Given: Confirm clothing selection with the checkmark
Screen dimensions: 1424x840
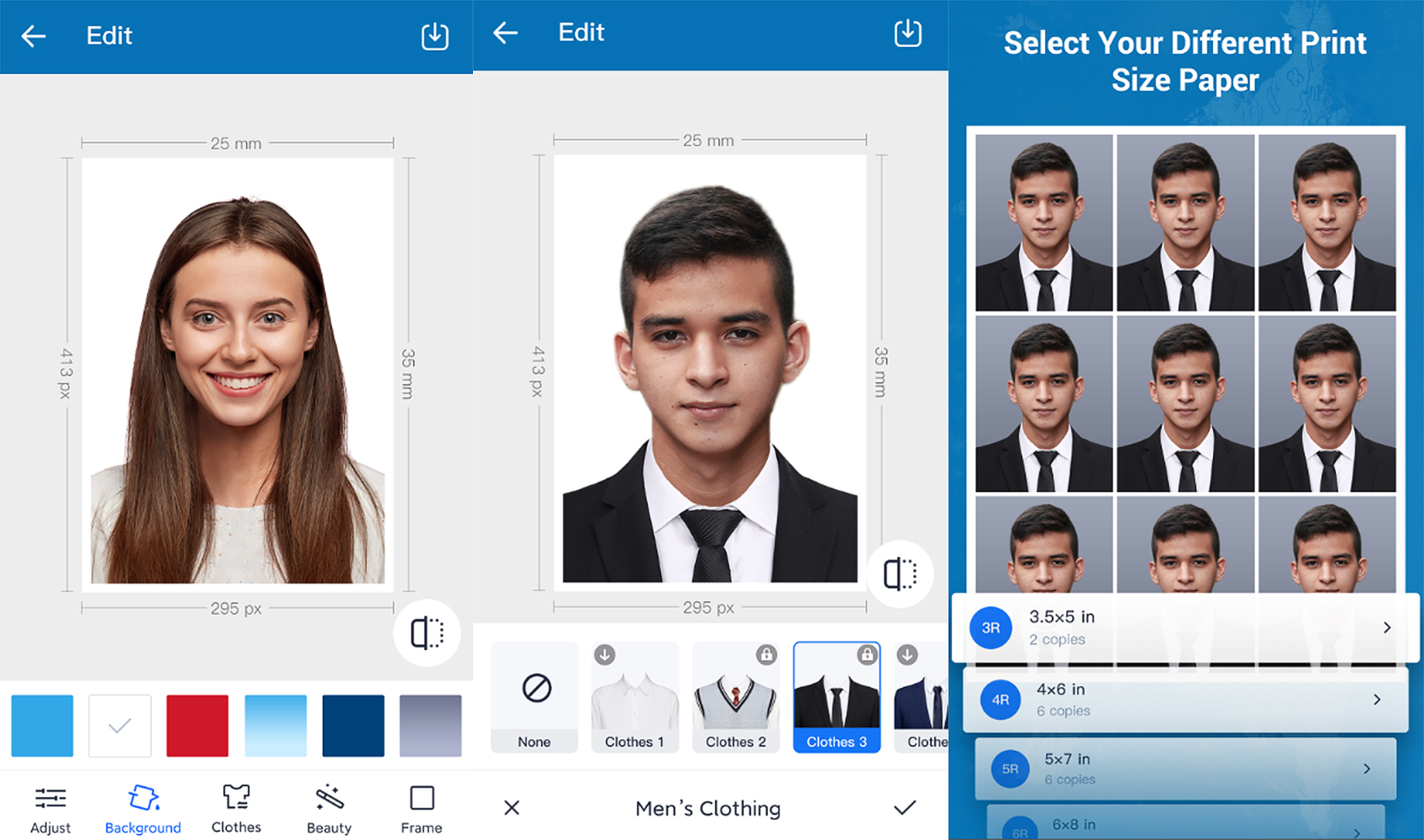Looking at the screenshot, I should pos(905,808).
